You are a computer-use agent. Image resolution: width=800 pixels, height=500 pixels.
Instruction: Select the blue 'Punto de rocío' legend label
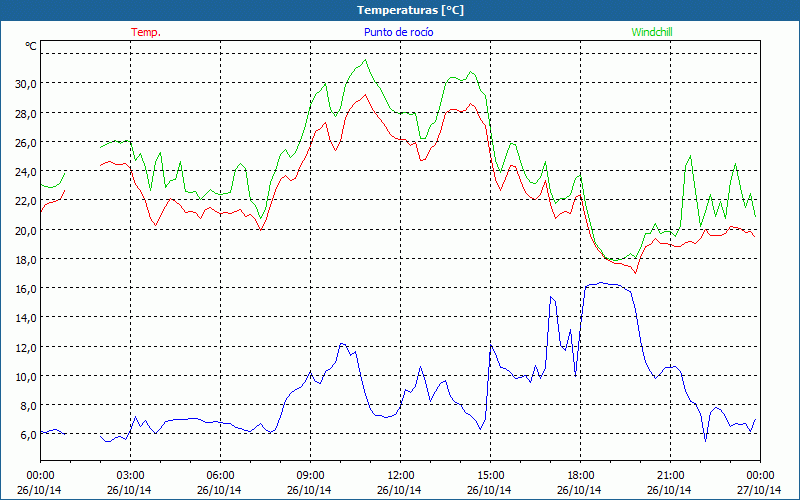[x=398, y=32]
